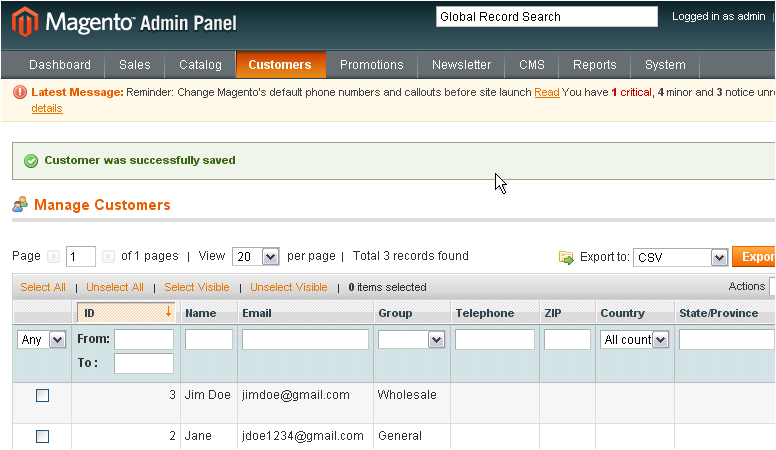This screenshot has height=450, width=776.
Task: Click Select Visible link
Action: coord(197,287)
